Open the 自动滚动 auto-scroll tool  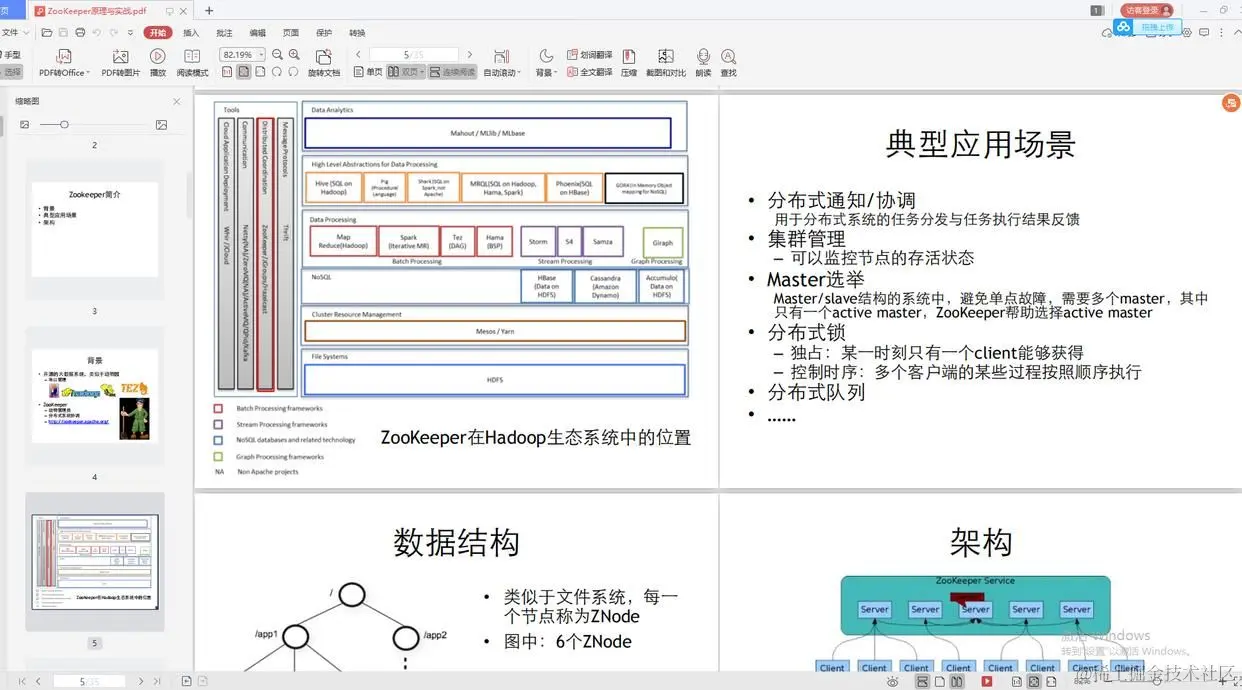point(501,63)
